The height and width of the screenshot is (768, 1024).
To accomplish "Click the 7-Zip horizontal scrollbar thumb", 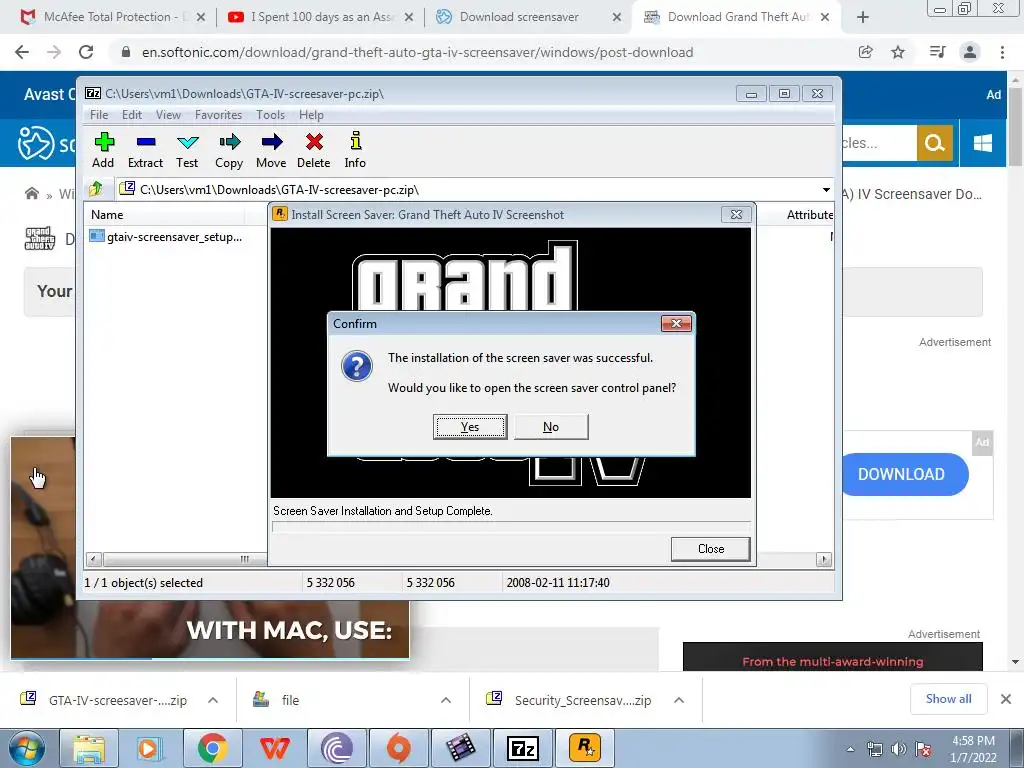I will (x=184, y=559).
